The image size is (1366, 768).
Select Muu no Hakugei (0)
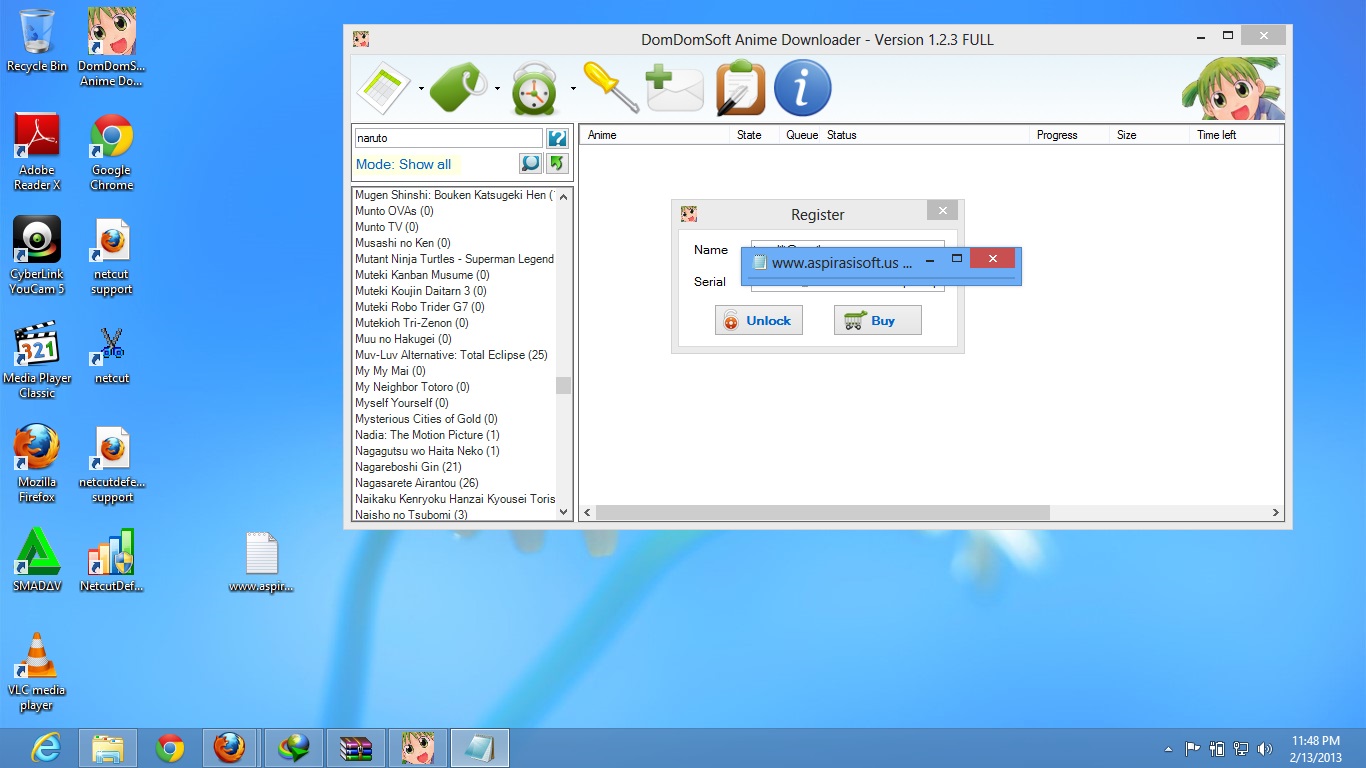(403, 339)
